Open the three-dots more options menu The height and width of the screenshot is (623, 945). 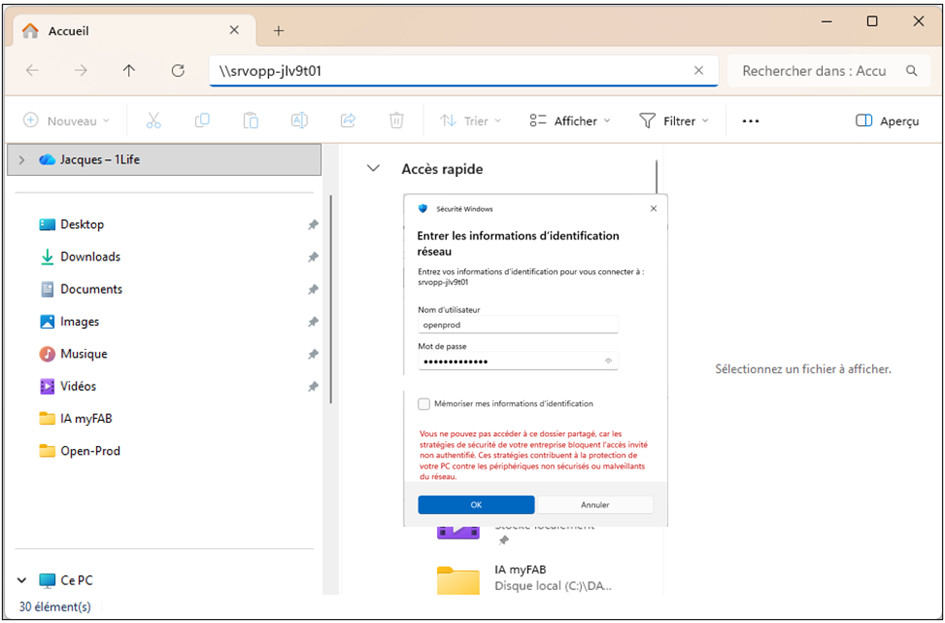[750, 121]
